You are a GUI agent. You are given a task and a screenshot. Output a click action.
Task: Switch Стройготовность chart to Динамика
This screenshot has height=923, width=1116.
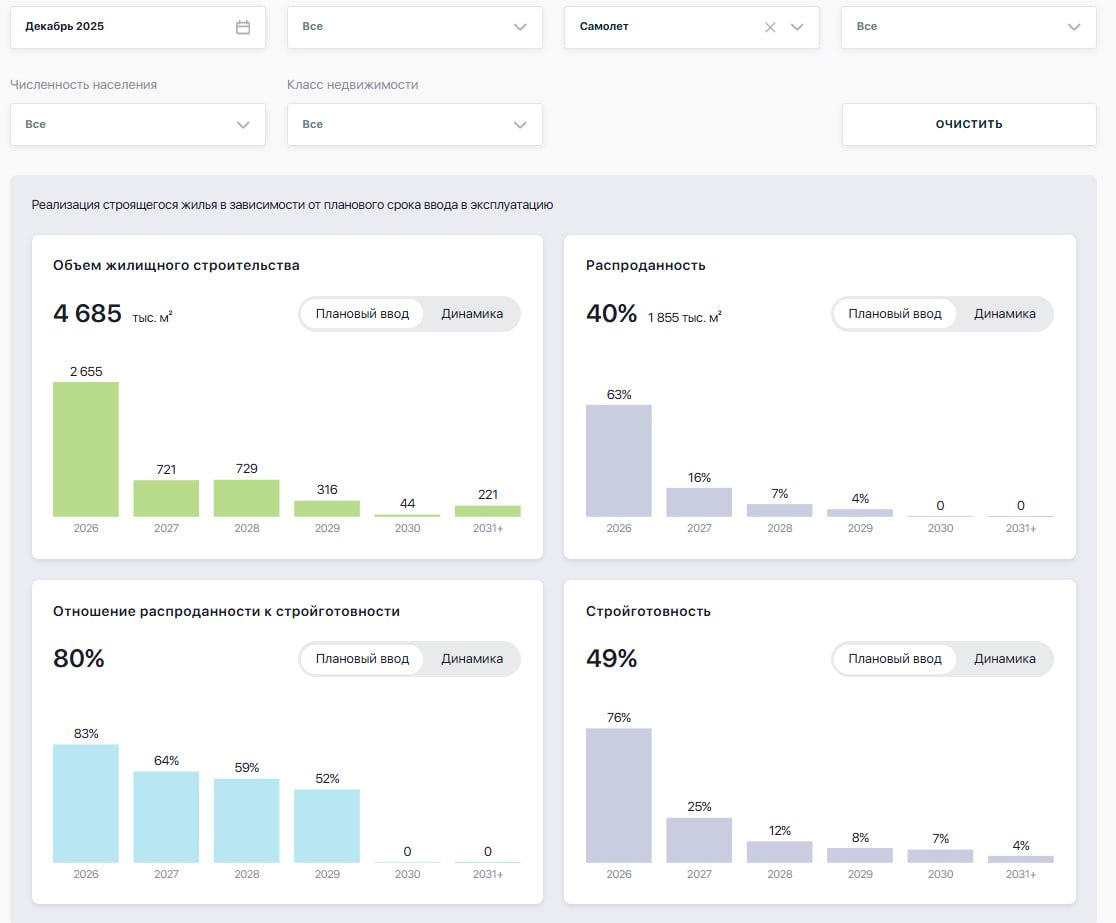(1005, 659)
